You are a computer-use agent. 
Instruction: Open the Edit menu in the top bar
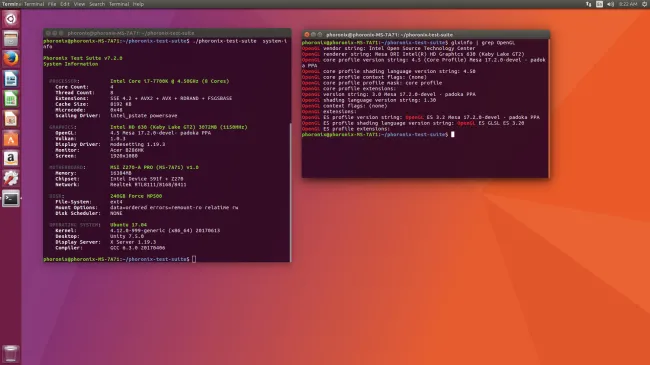point(65,4)
